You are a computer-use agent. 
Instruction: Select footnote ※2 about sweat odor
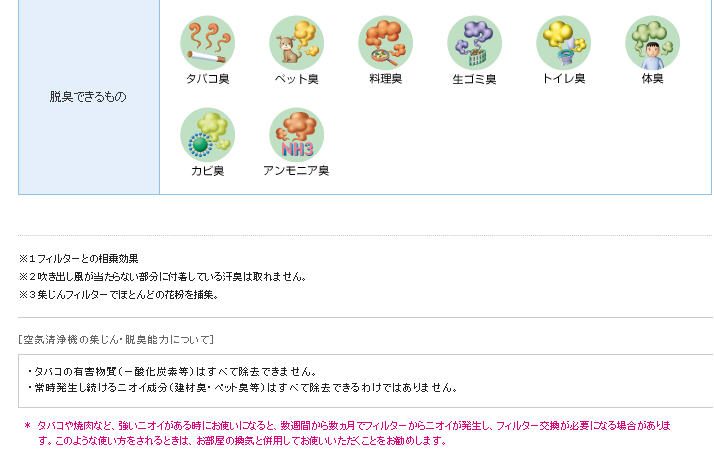click(x=163, y=276)
